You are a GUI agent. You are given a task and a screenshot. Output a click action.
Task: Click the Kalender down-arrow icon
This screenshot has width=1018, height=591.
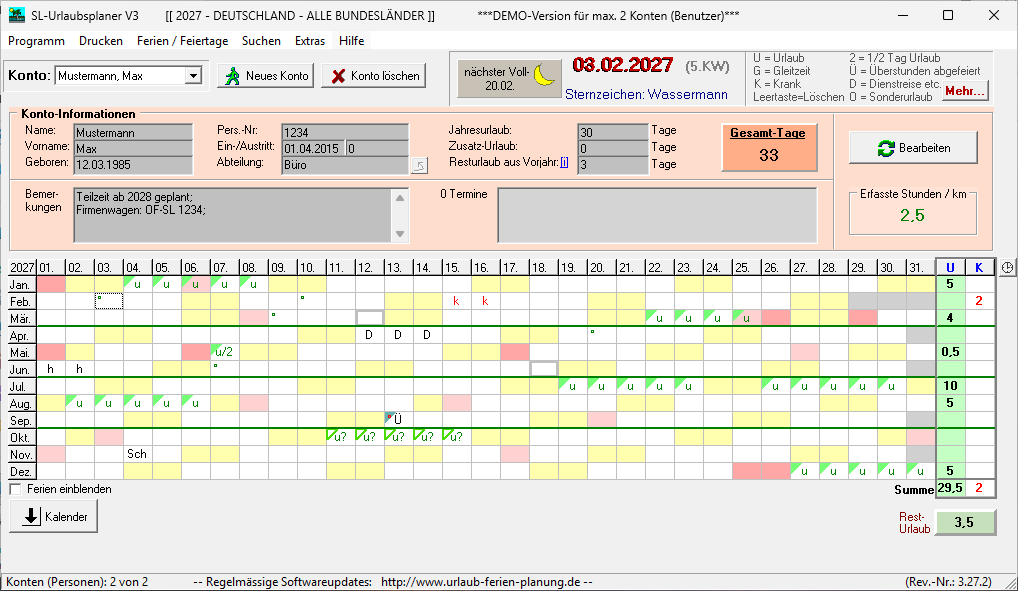[x=30, y=516]
